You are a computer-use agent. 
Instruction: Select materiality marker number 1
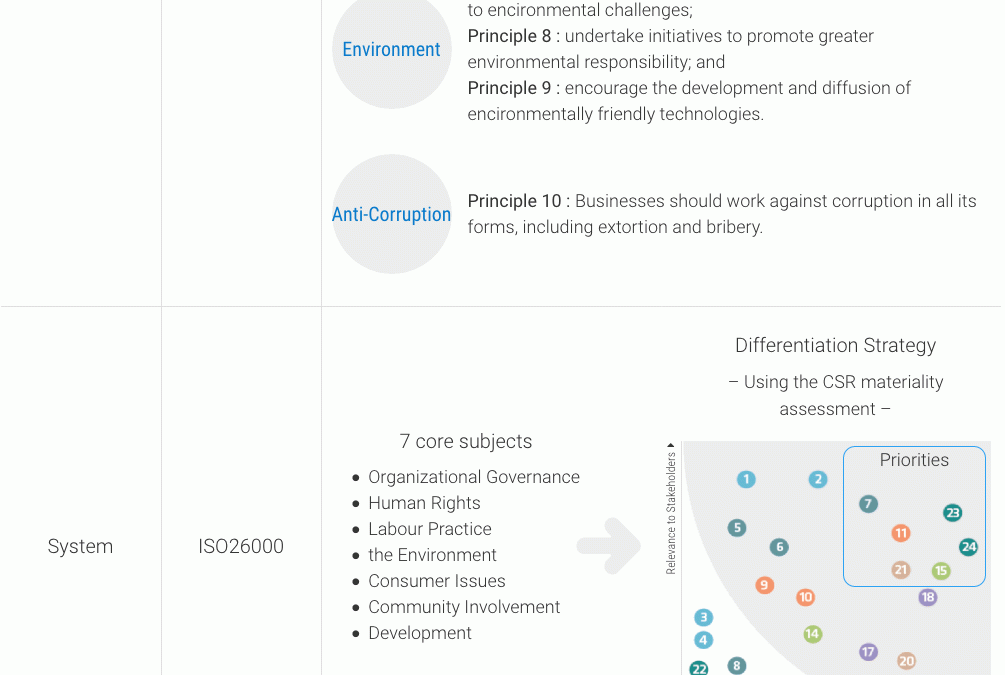click(746, 479)
